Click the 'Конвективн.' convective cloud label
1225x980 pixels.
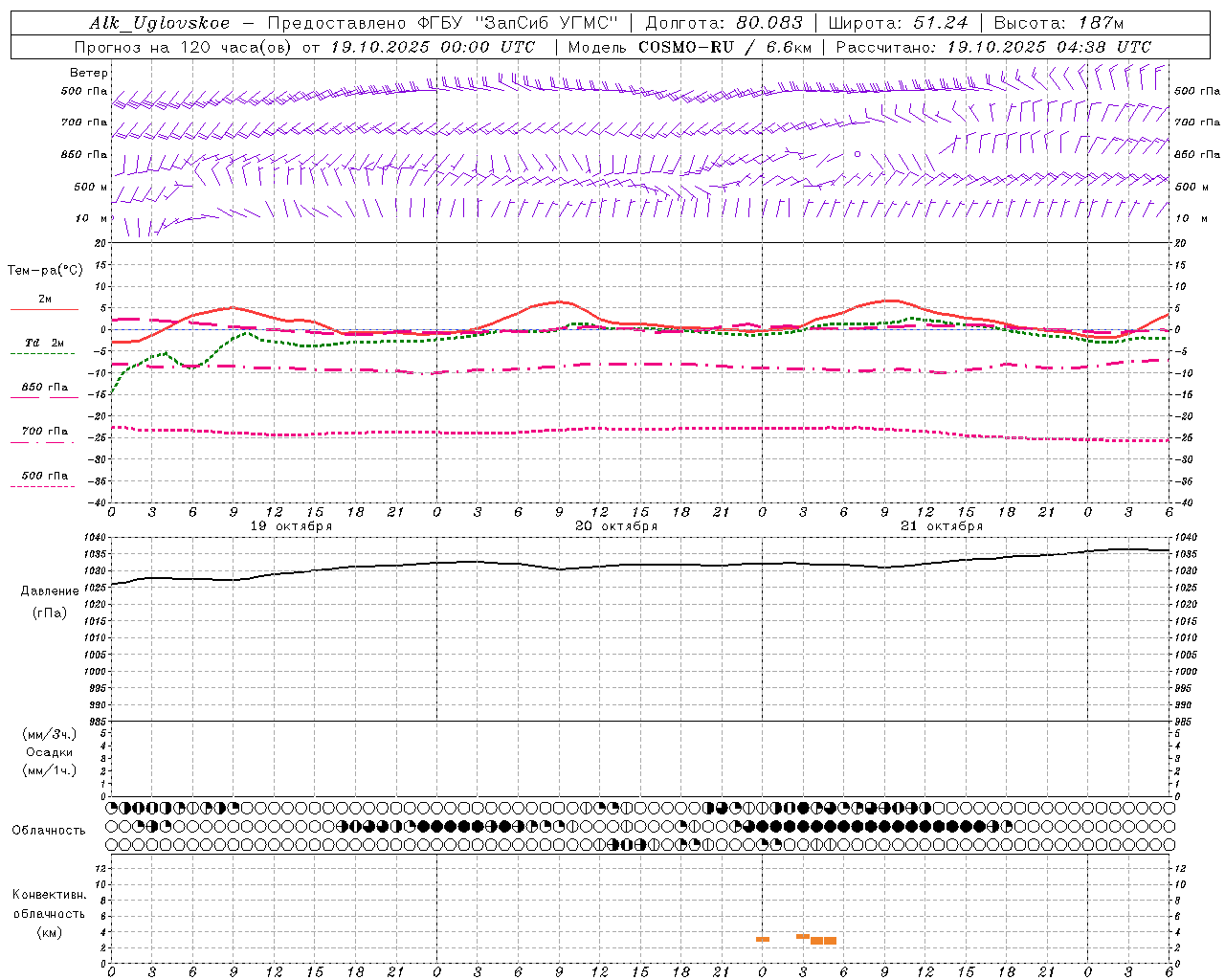tap(49, 895)
